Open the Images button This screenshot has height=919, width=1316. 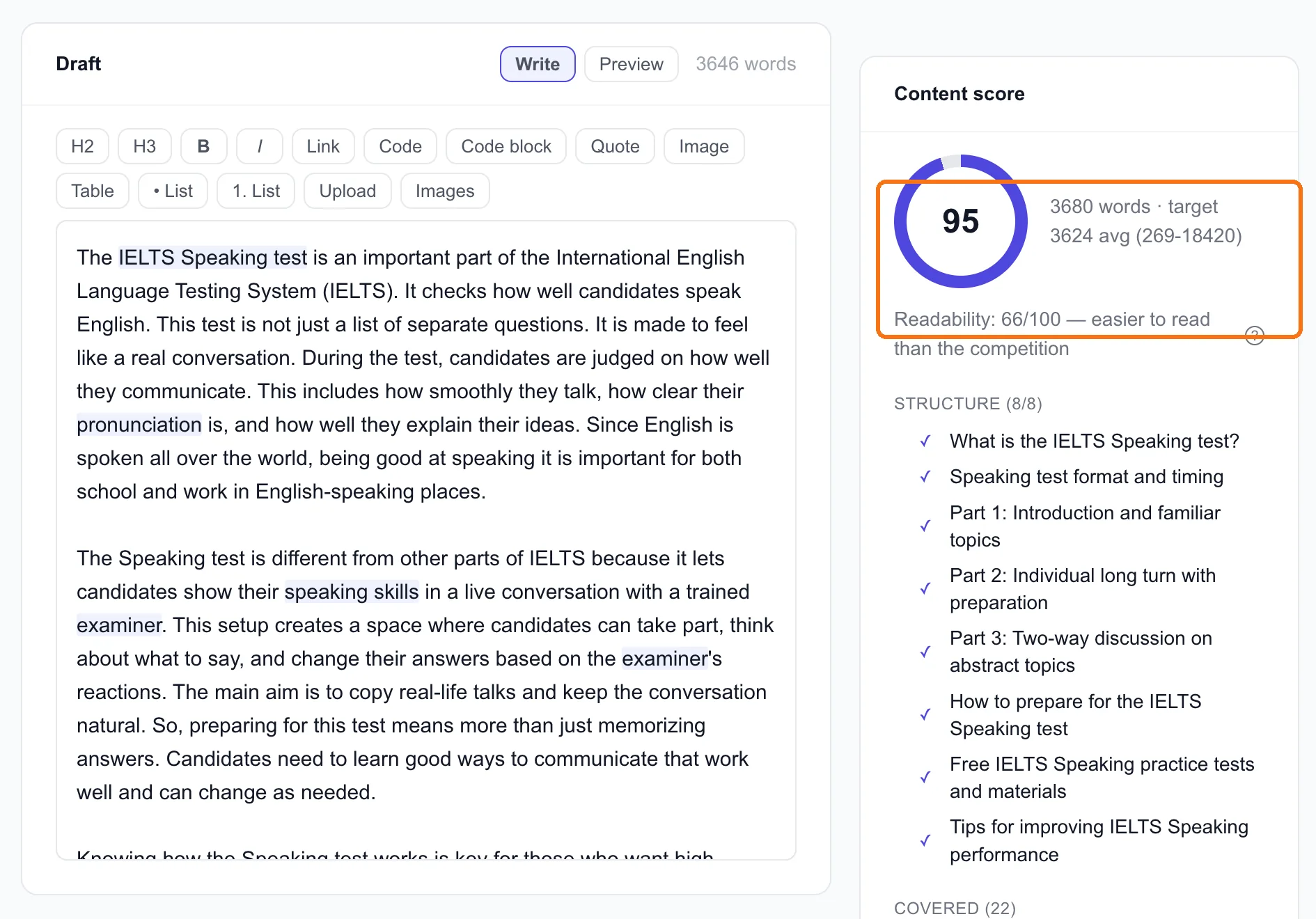click(x=445, y=191)
